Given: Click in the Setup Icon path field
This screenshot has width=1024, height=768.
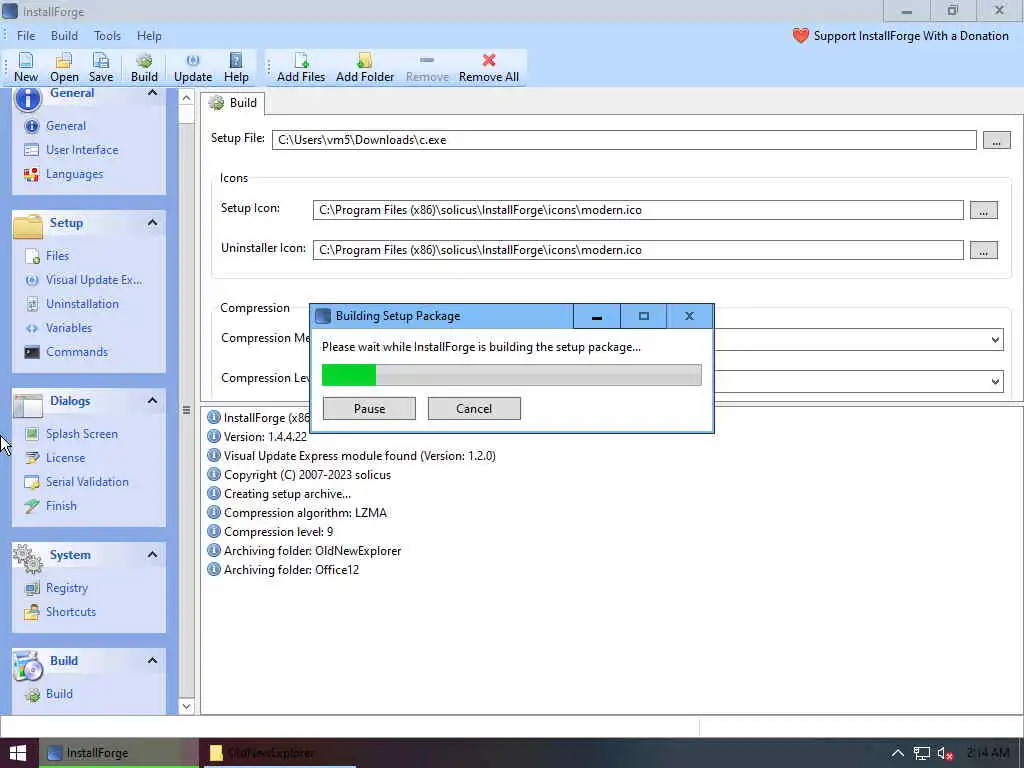Looking at the screenshot, I should [x=638, y=210].
